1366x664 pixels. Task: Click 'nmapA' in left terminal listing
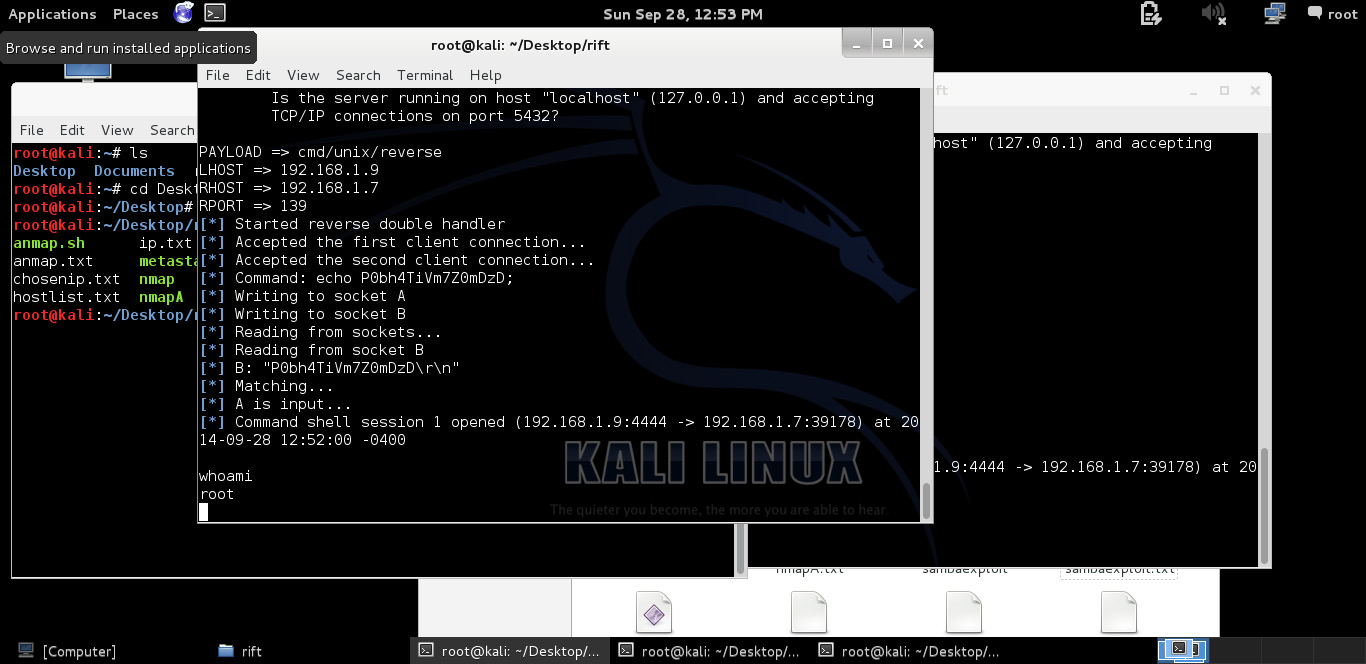(161, 297)
